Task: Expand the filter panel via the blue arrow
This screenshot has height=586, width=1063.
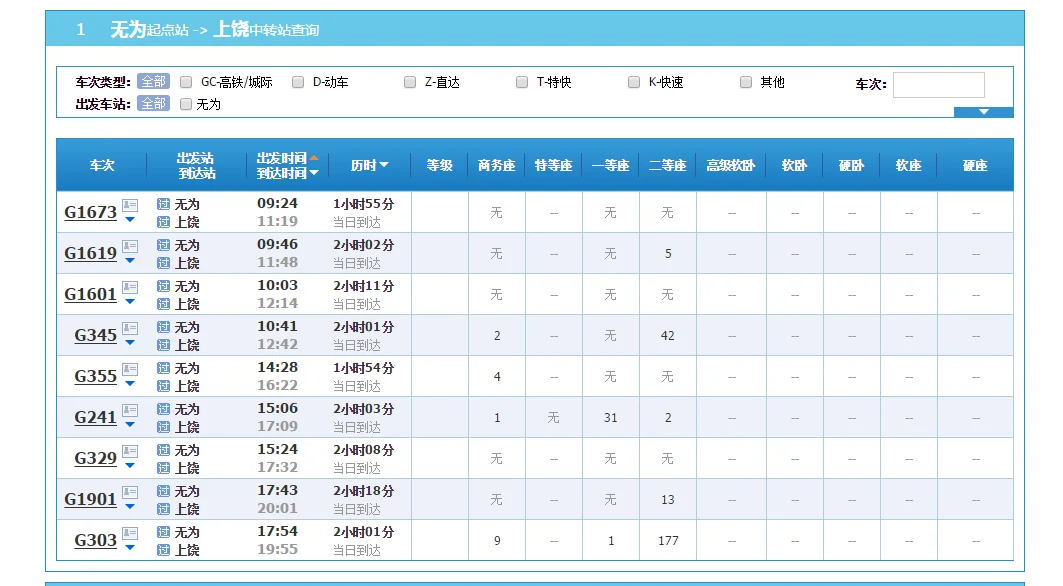Action: (984, 113)
